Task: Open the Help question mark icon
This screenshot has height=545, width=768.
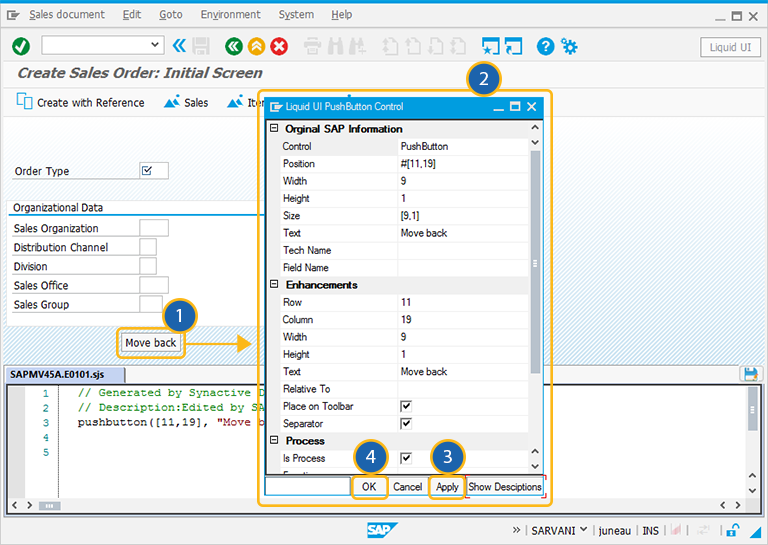Action: tap(545, 47)
